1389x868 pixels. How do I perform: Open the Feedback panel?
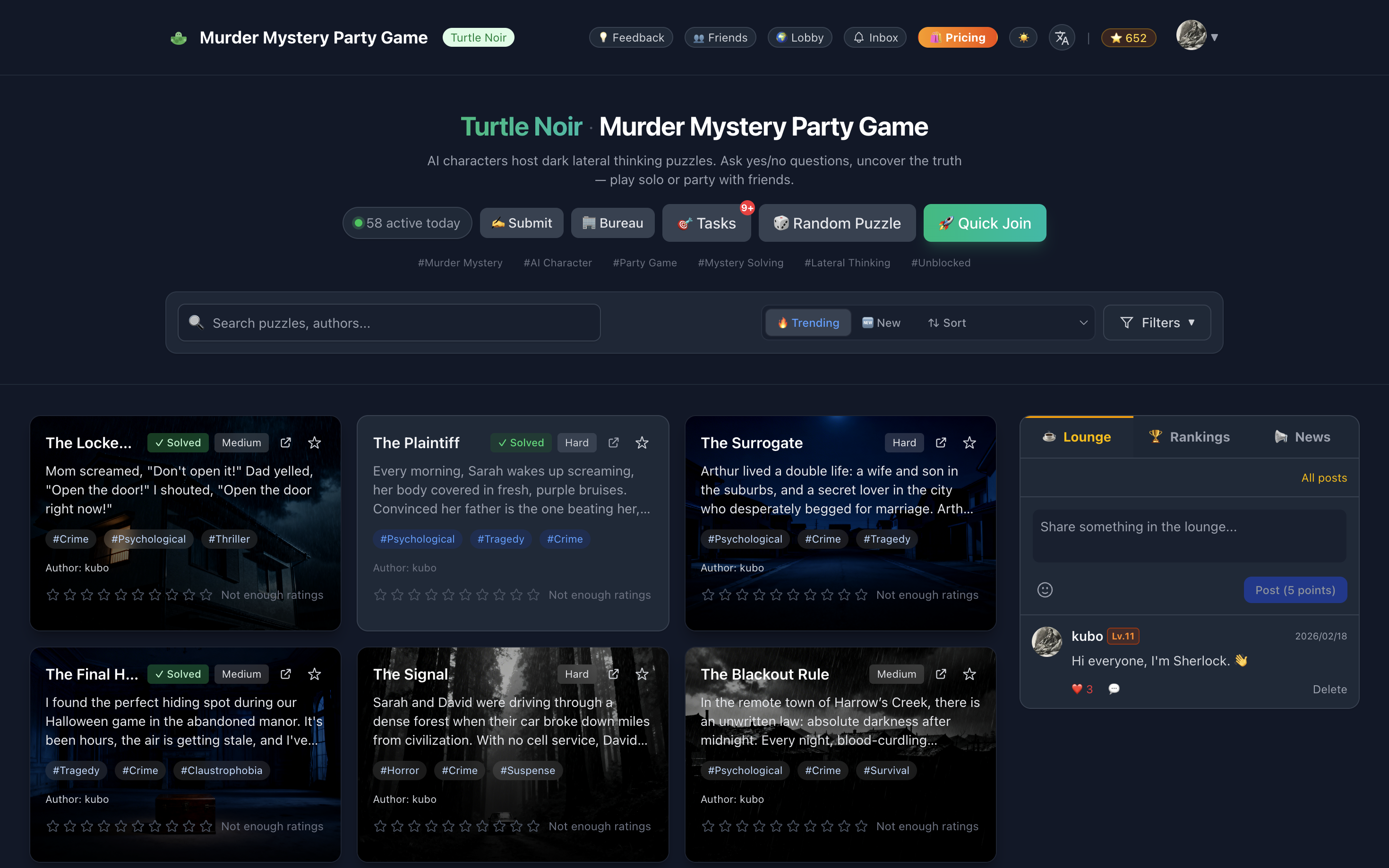pyautogui.click(x=630, y=37)
